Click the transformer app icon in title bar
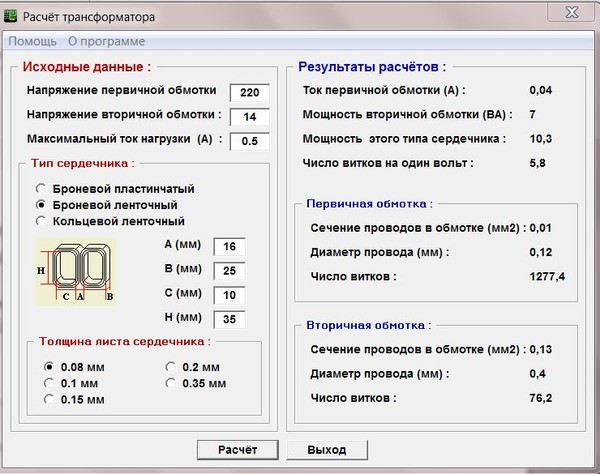Screen dimensions: 600x474 point(10,16)
